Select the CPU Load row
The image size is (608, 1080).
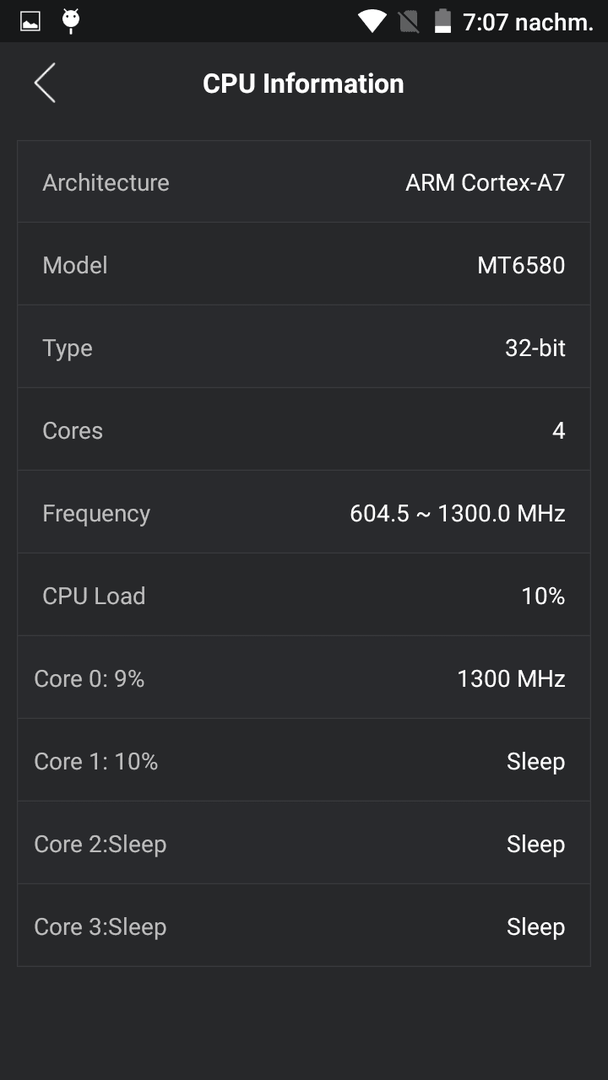[x=304, y=595]
